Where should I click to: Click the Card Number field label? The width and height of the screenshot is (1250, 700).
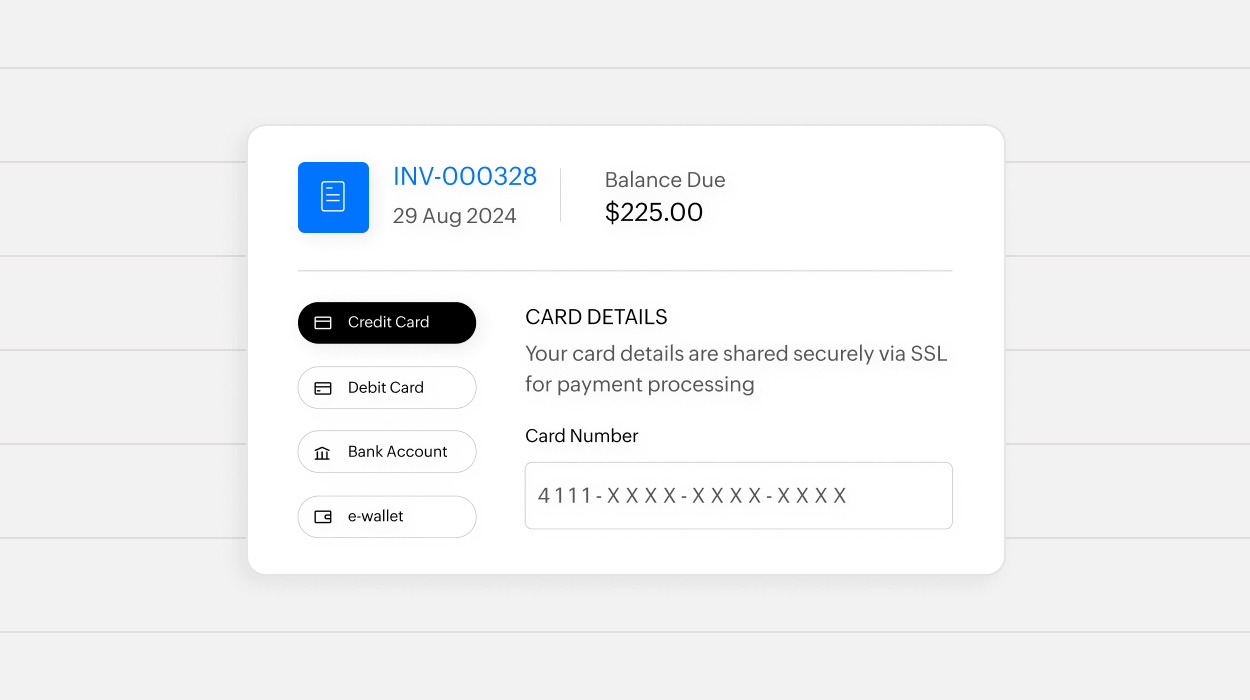[581, 436]
